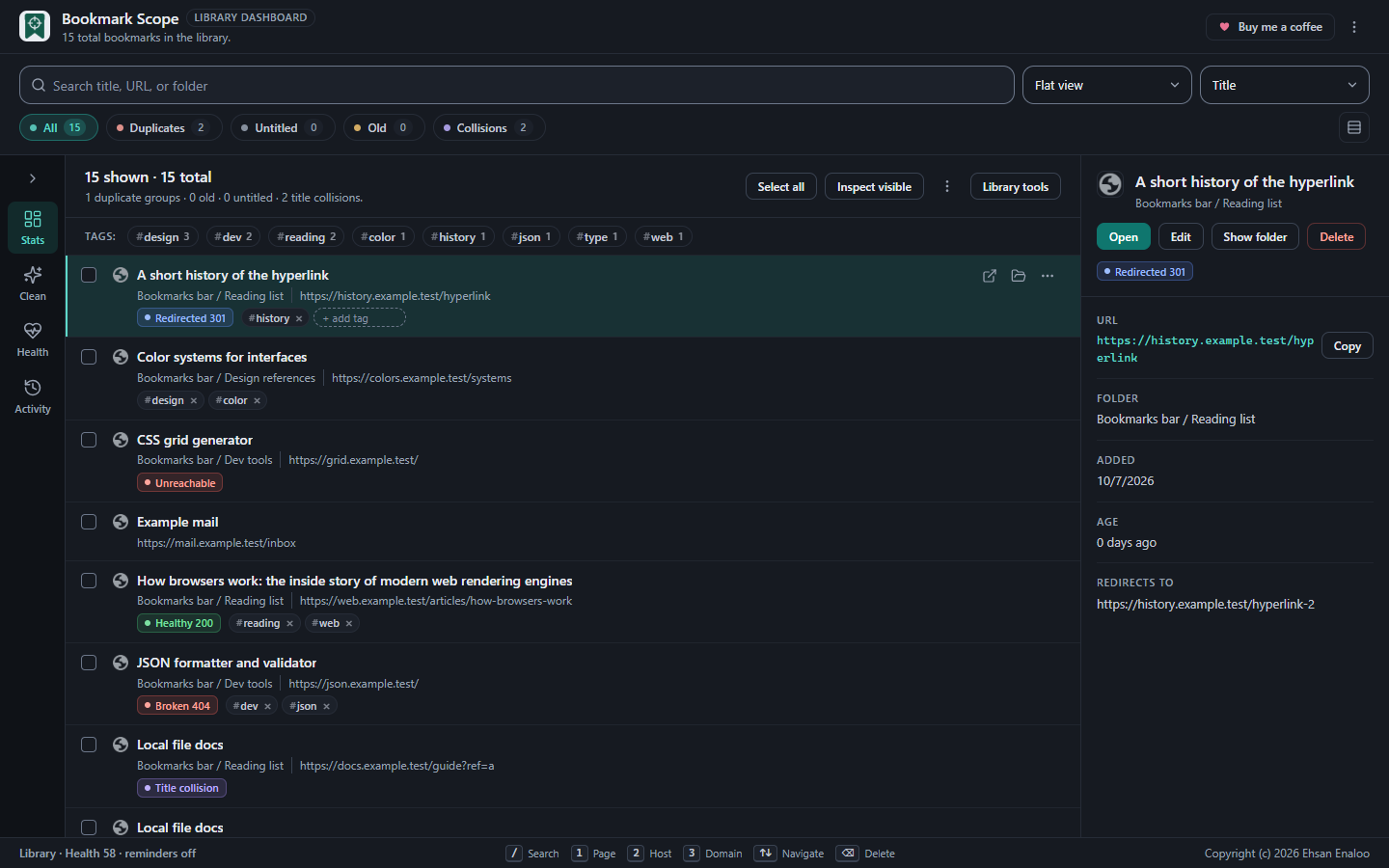Remove the #json tag from JSON formatter
This screenshot has height=868, width=1389.
326,707
